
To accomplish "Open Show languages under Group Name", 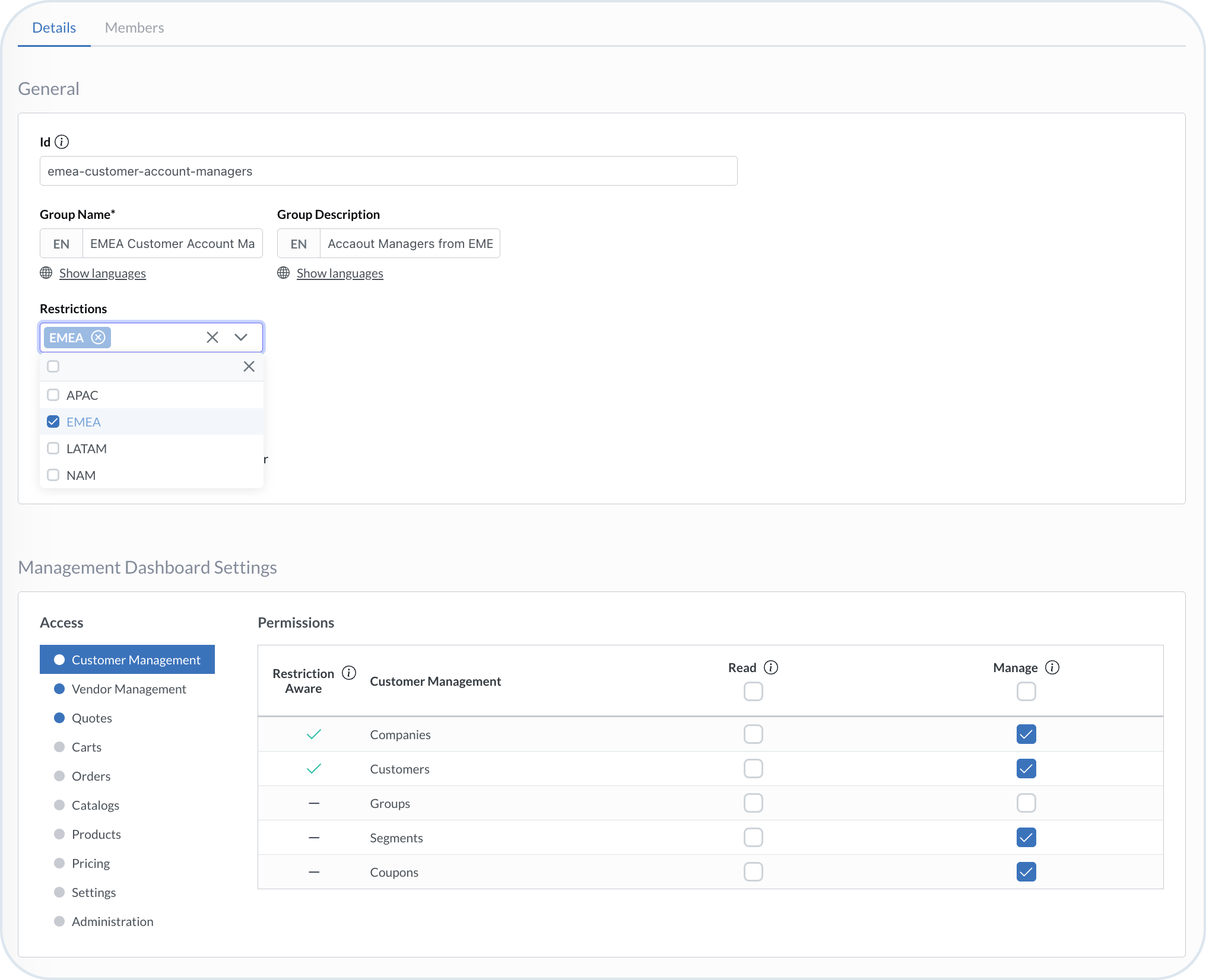I will click(102, 273).
